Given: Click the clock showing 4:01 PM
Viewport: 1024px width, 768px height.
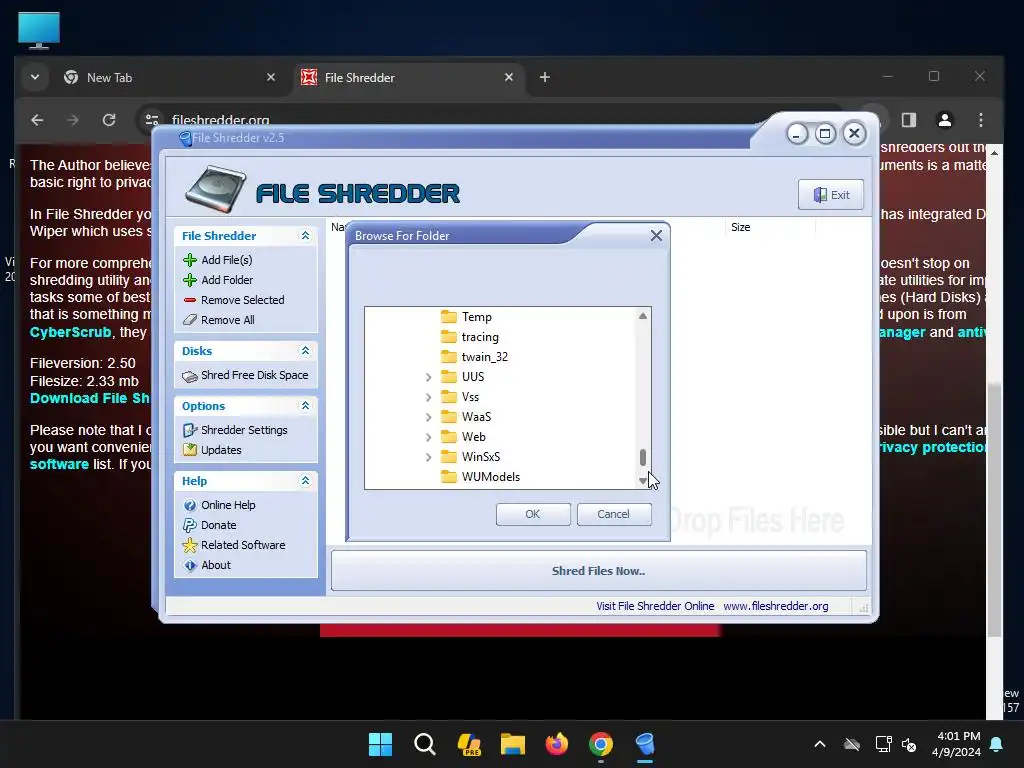Looking at the screenshot, I should (958, 736).
